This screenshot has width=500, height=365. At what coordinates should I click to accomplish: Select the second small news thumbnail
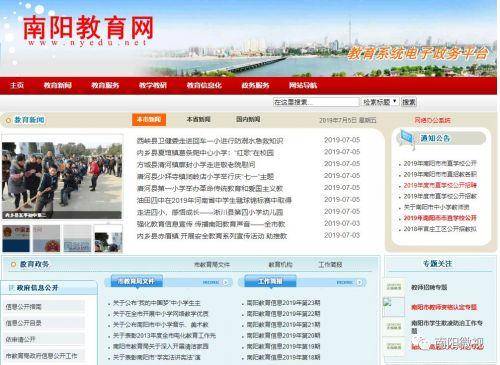click(47, 238)
